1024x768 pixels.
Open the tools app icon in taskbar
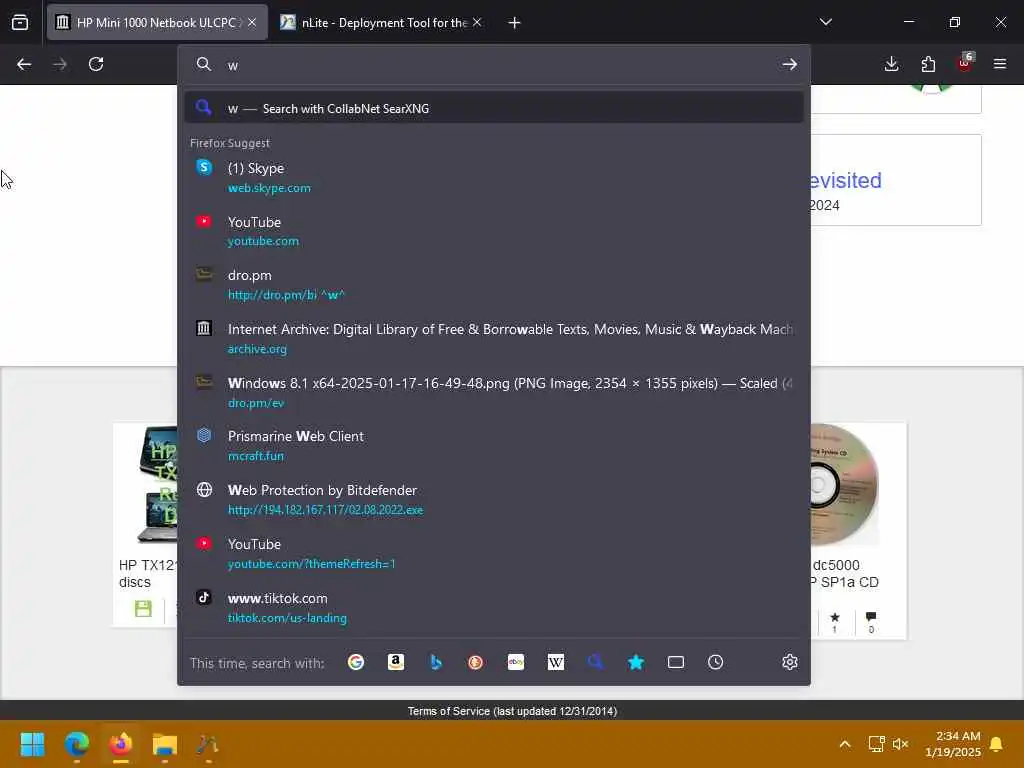click(x=208, y=744)
